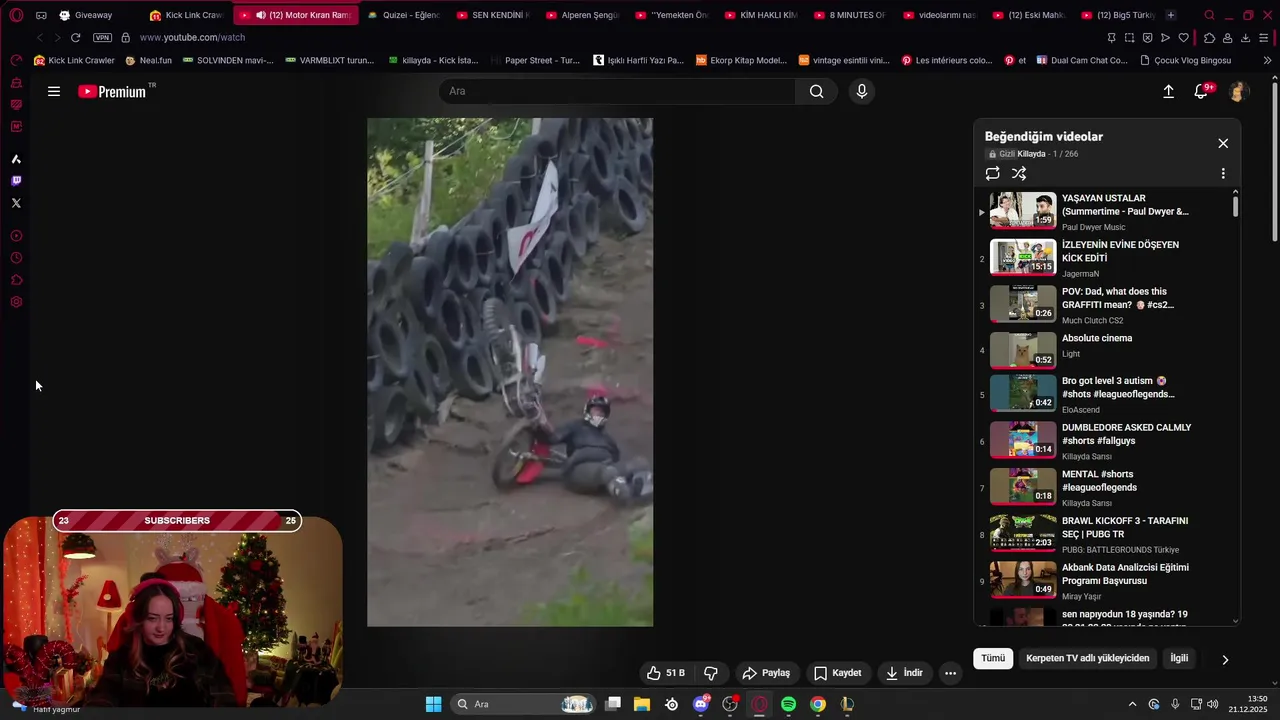
Task: Open File Explorer from the taskbar
Action: tap(642, 704)
